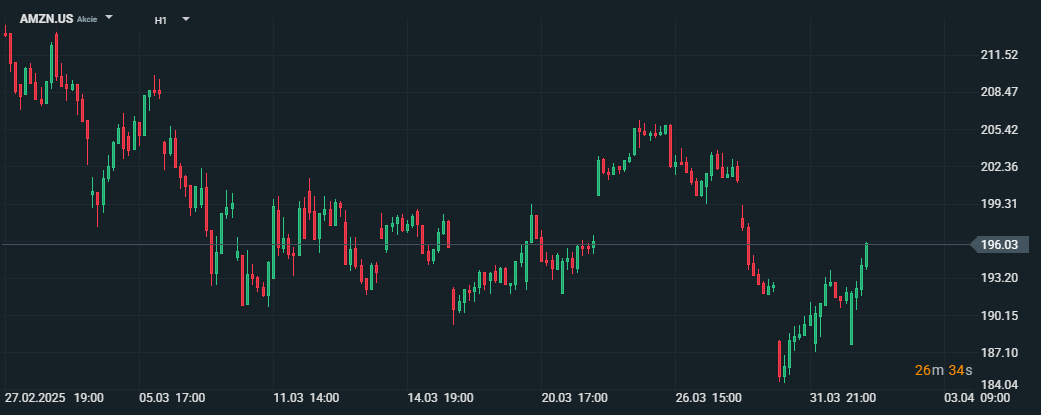Click the 205.42 price axis label
1041x415 pixels.
coord(999,129)
